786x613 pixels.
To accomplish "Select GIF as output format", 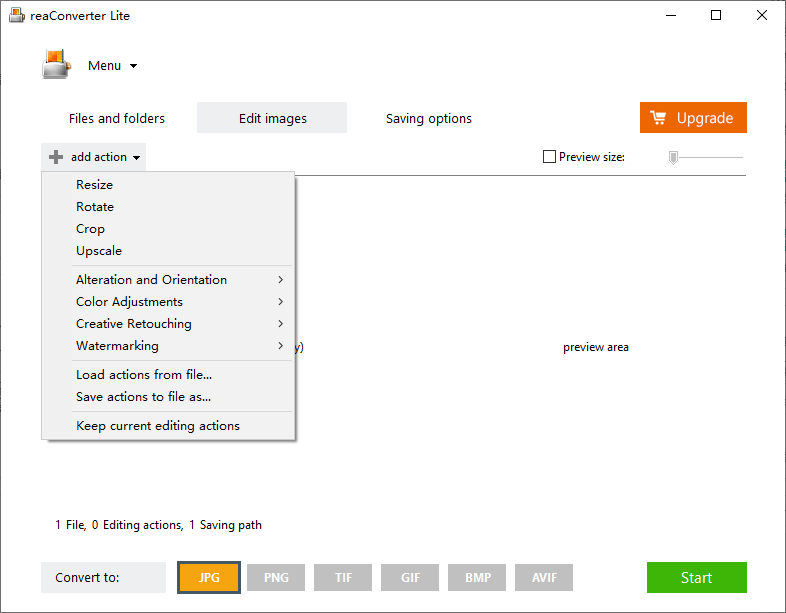I will pos(410,577).
